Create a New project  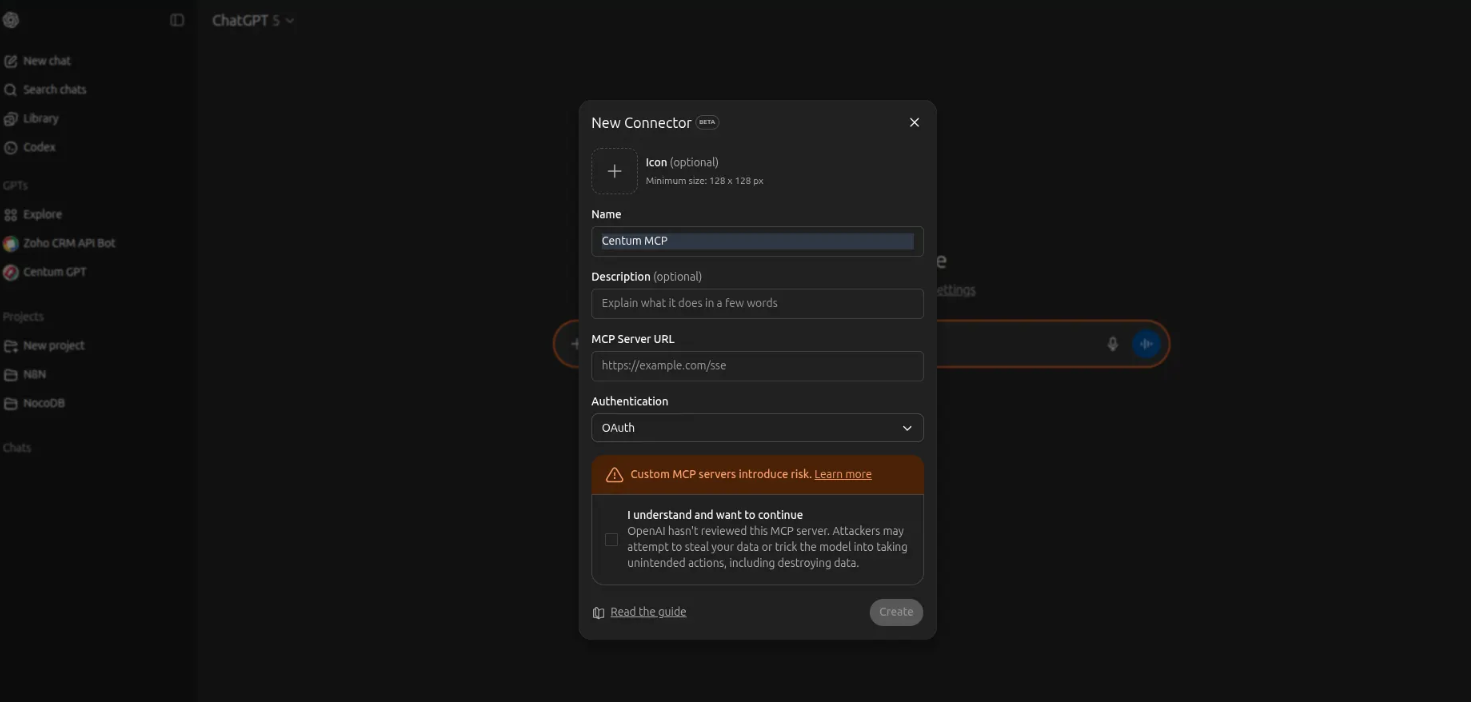(x=54, y=346)
